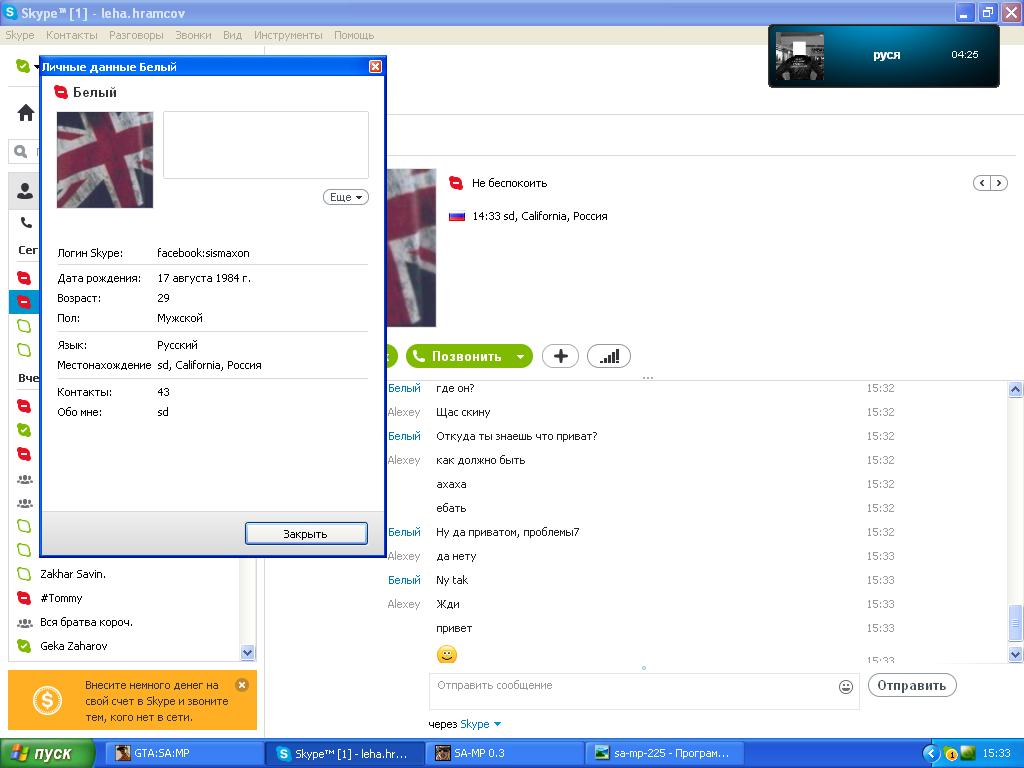Select Geka Zaharov contact
Image resolution: width=1024 pixels, height=768 pixels.
74,646
